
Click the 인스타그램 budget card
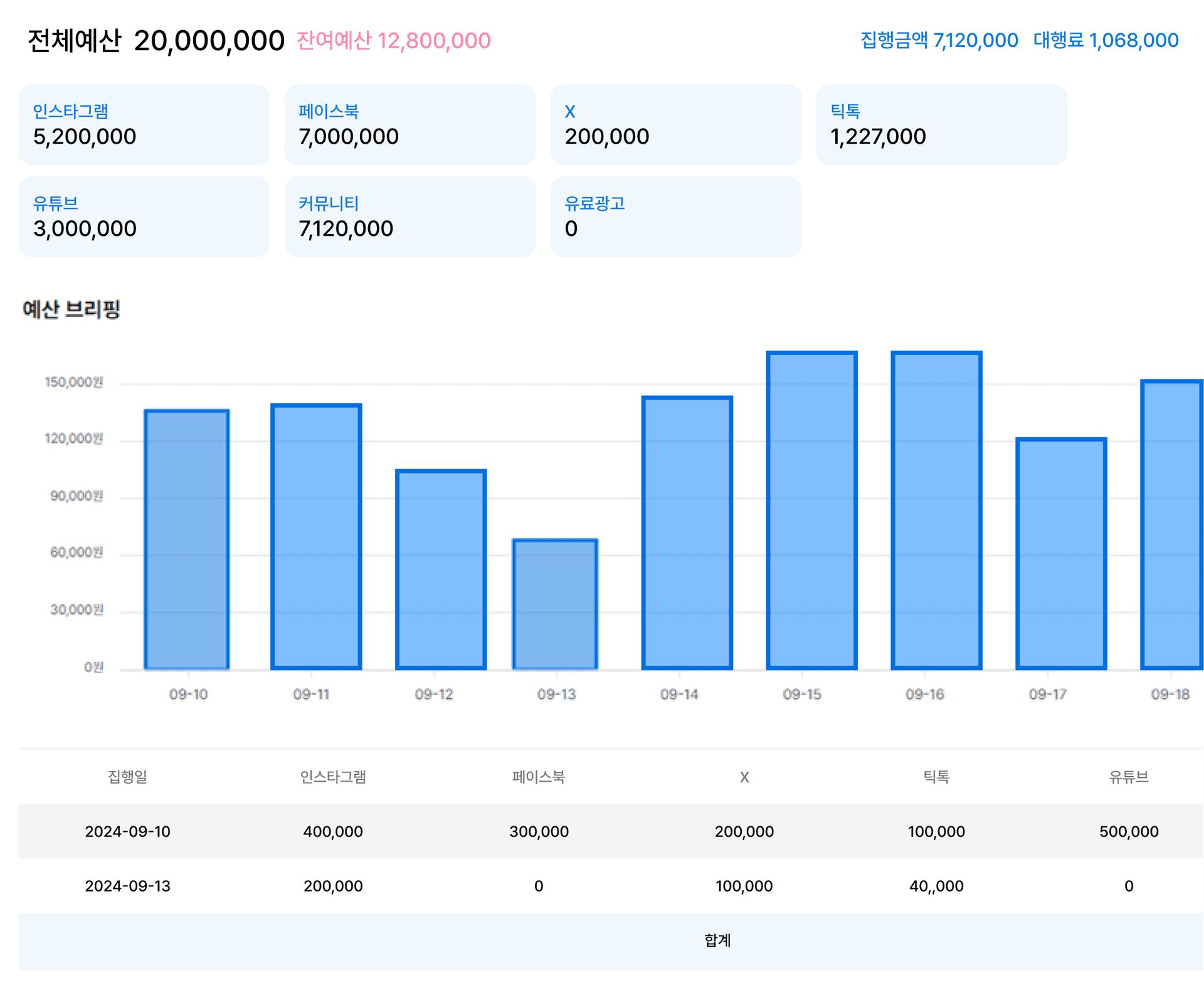coord(144,125)
